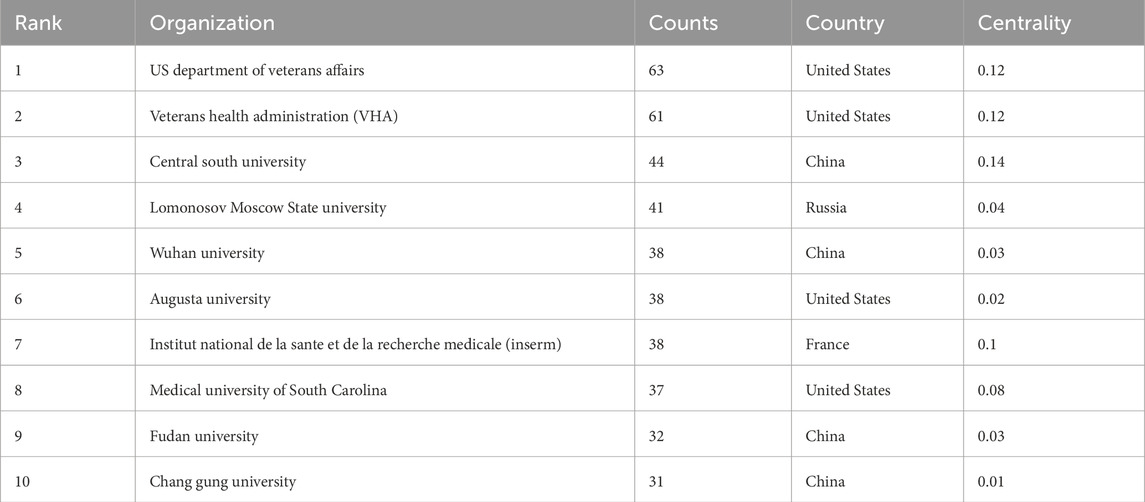This screenshot has height=502, width=1145.
Task: Click the Organization column header
Action: click(x=212, y=23)
